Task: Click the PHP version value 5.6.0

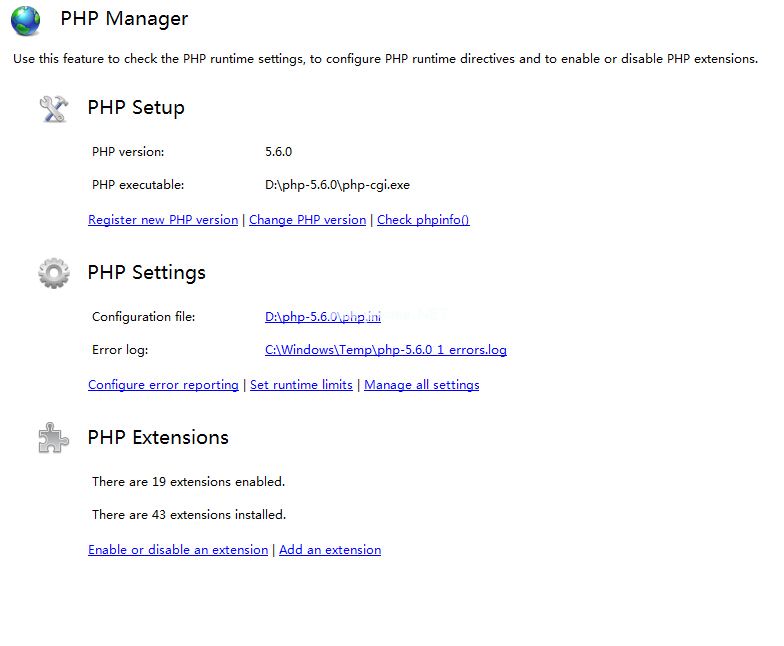Action: coord(278,152)
